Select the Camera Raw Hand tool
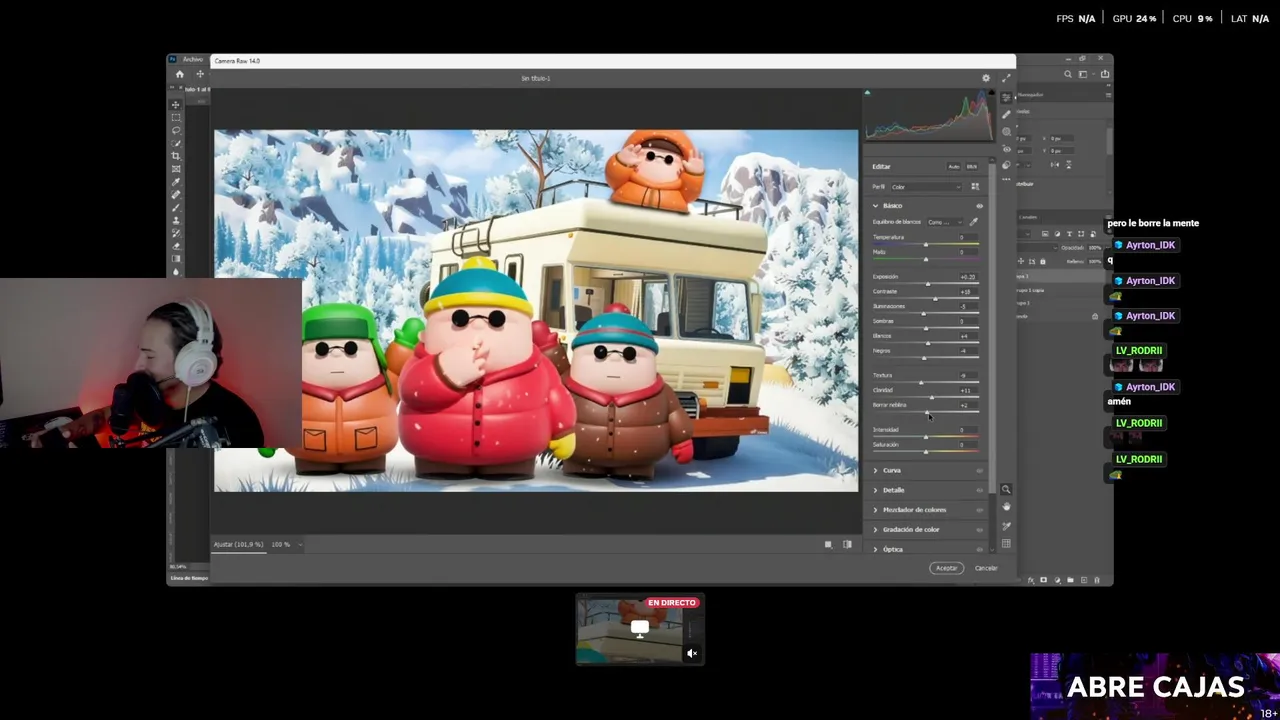The width and height of the screenshot is (1280, 720). (x=1006, y=507)
